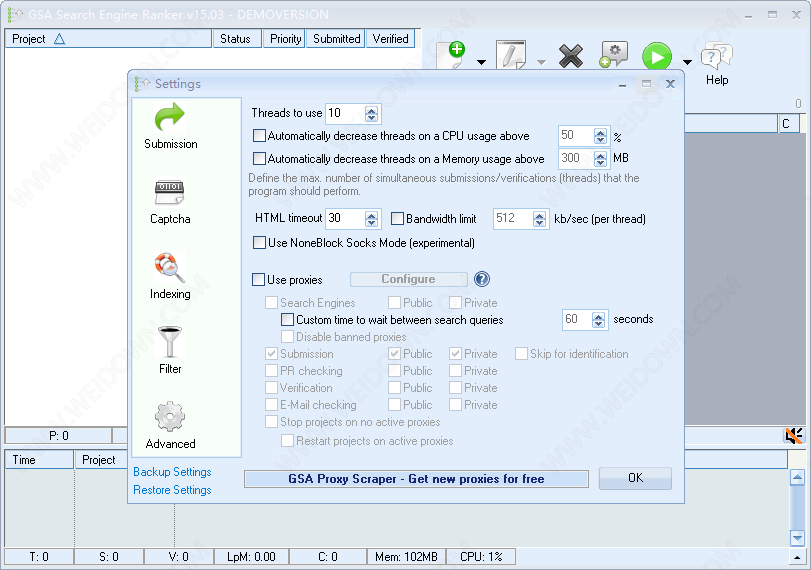
Task: Click the log scrollbar down arrow
Action: click(x=797, y=538)
